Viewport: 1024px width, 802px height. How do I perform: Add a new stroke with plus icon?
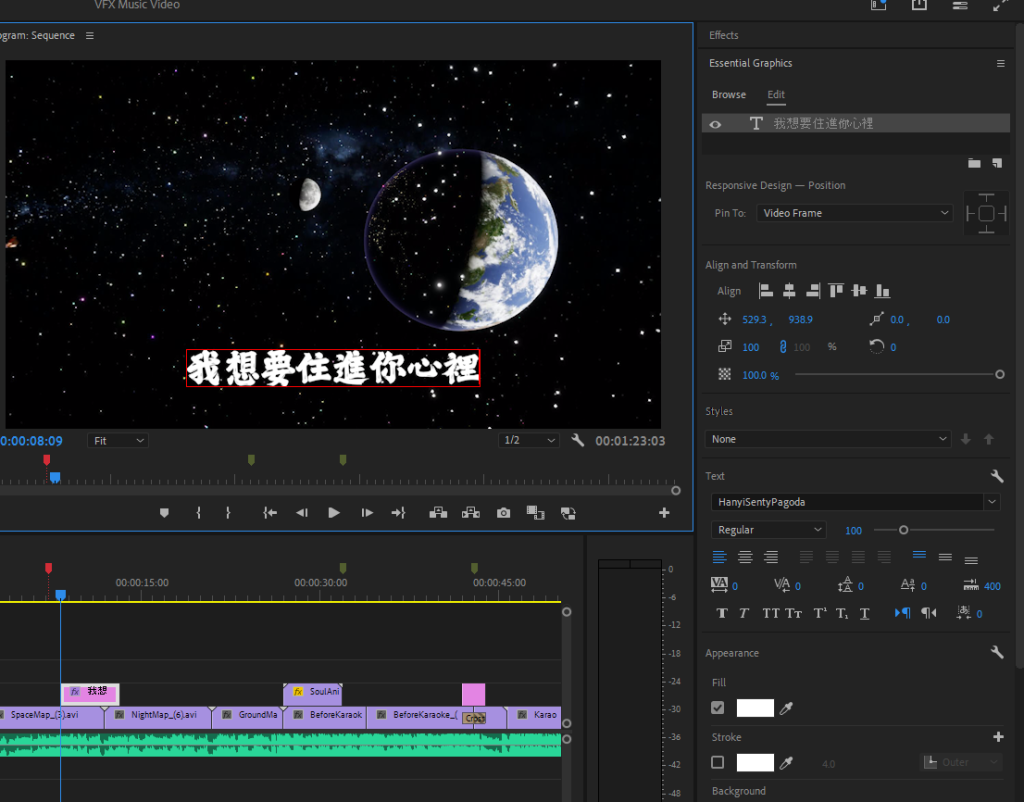997,737
